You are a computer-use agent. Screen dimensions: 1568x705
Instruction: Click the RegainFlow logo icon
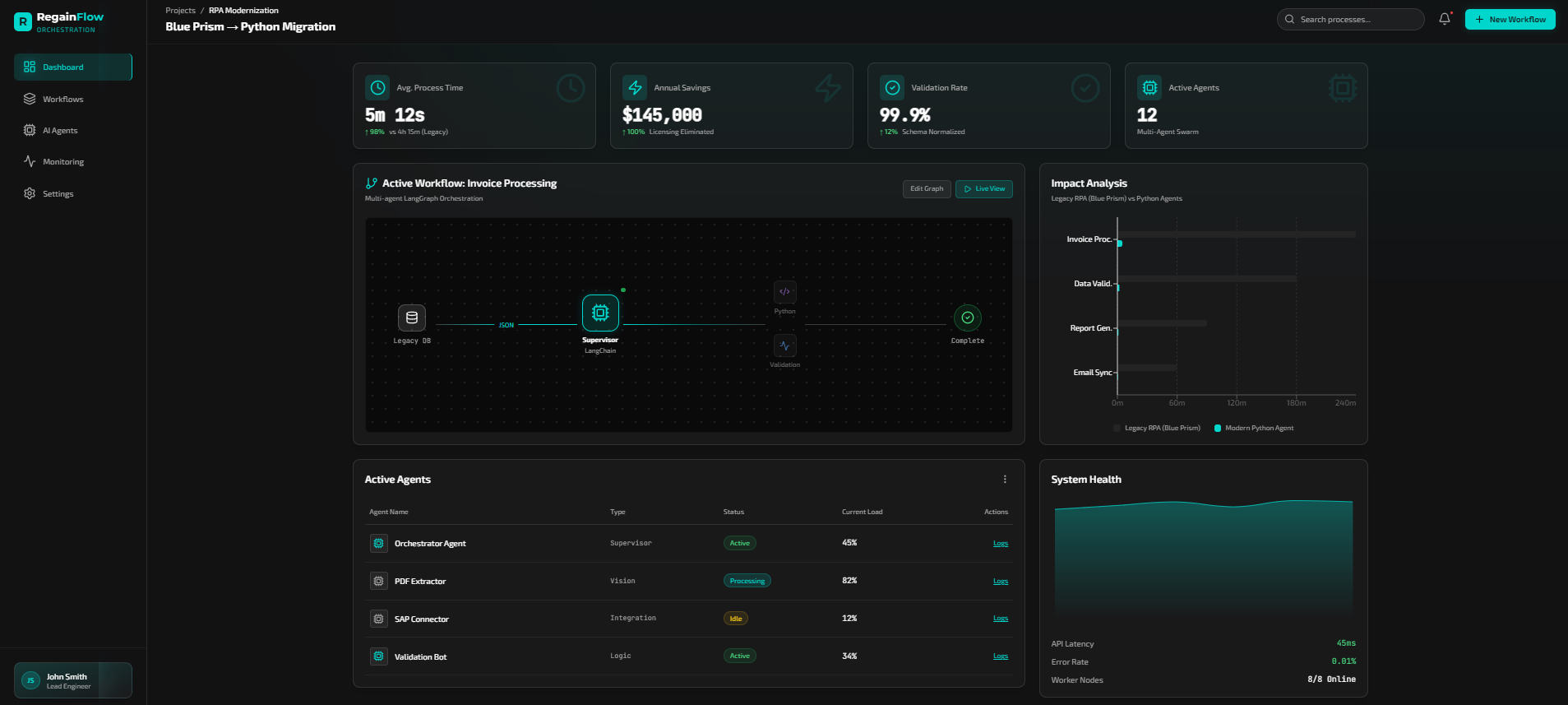point(23,22)
